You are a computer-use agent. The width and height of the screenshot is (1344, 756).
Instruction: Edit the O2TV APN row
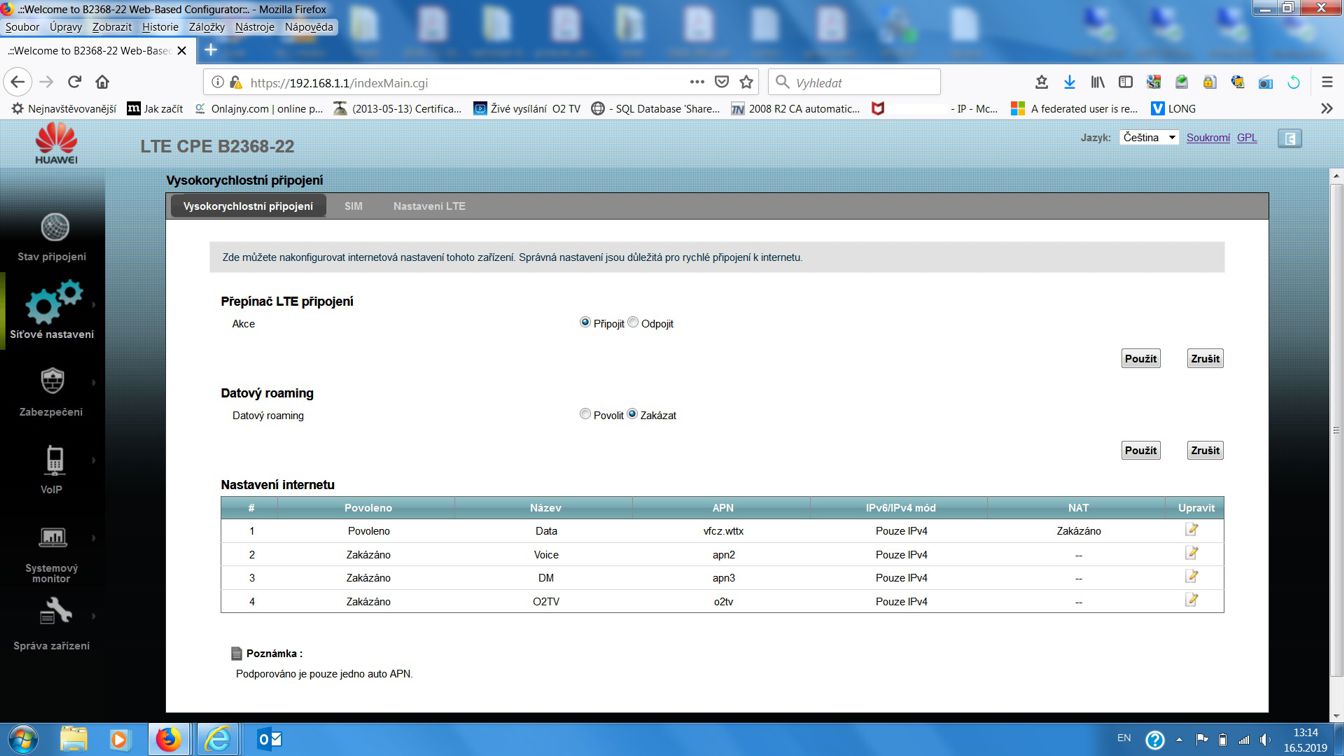point(1192,600)
